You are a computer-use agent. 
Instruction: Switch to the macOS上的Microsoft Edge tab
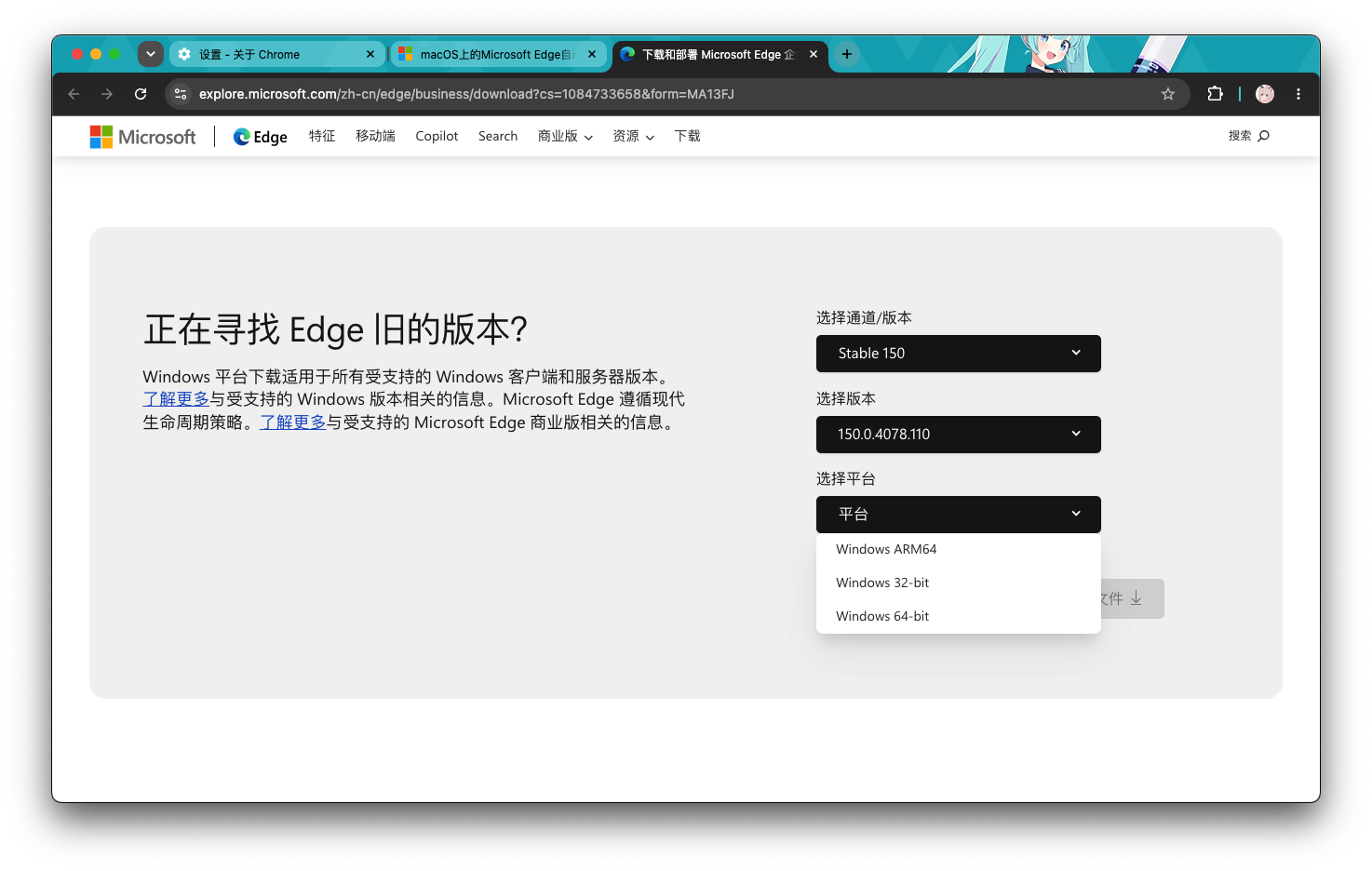coord(498,54)
